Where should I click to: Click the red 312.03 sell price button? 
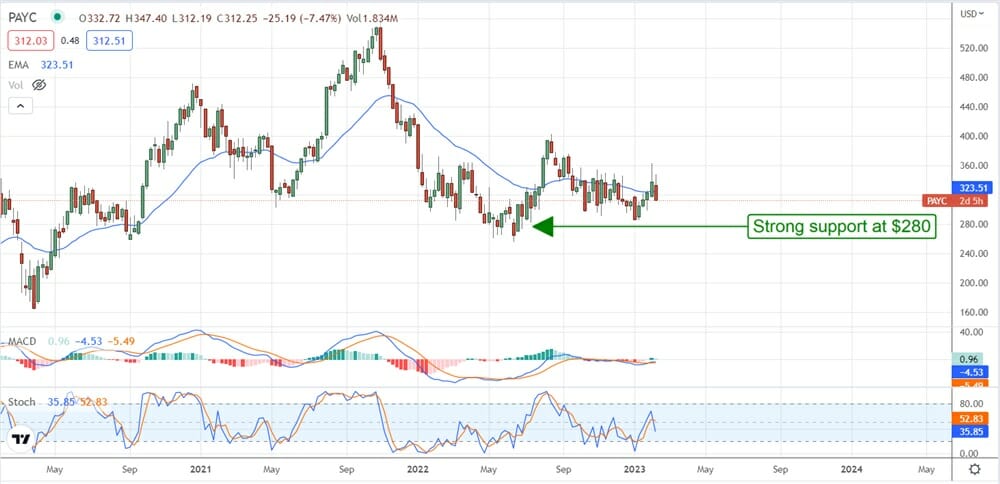coord(29,39)
